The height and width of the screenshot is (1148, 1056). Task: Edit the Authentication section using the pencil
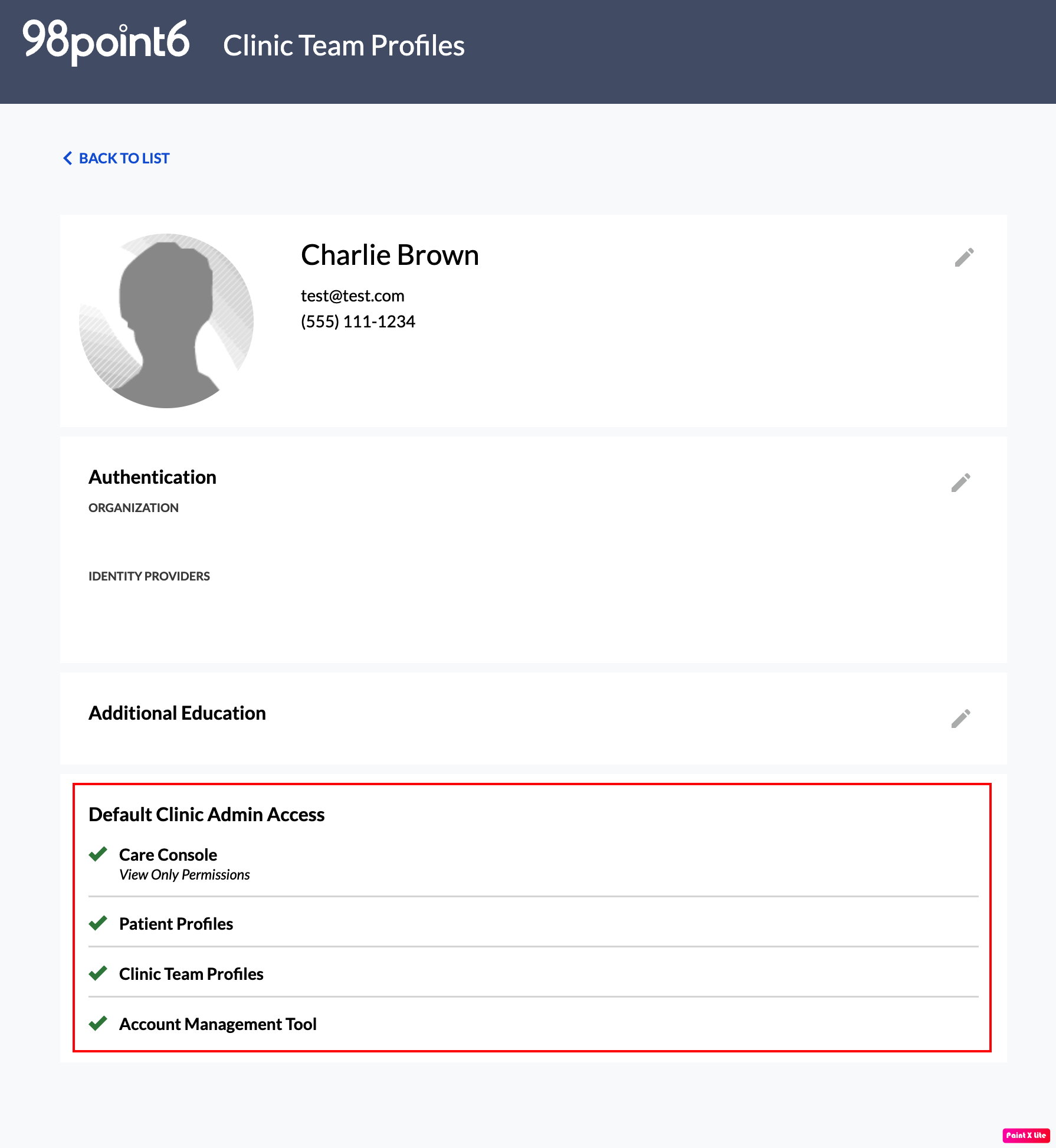click(x=960, y=483)
